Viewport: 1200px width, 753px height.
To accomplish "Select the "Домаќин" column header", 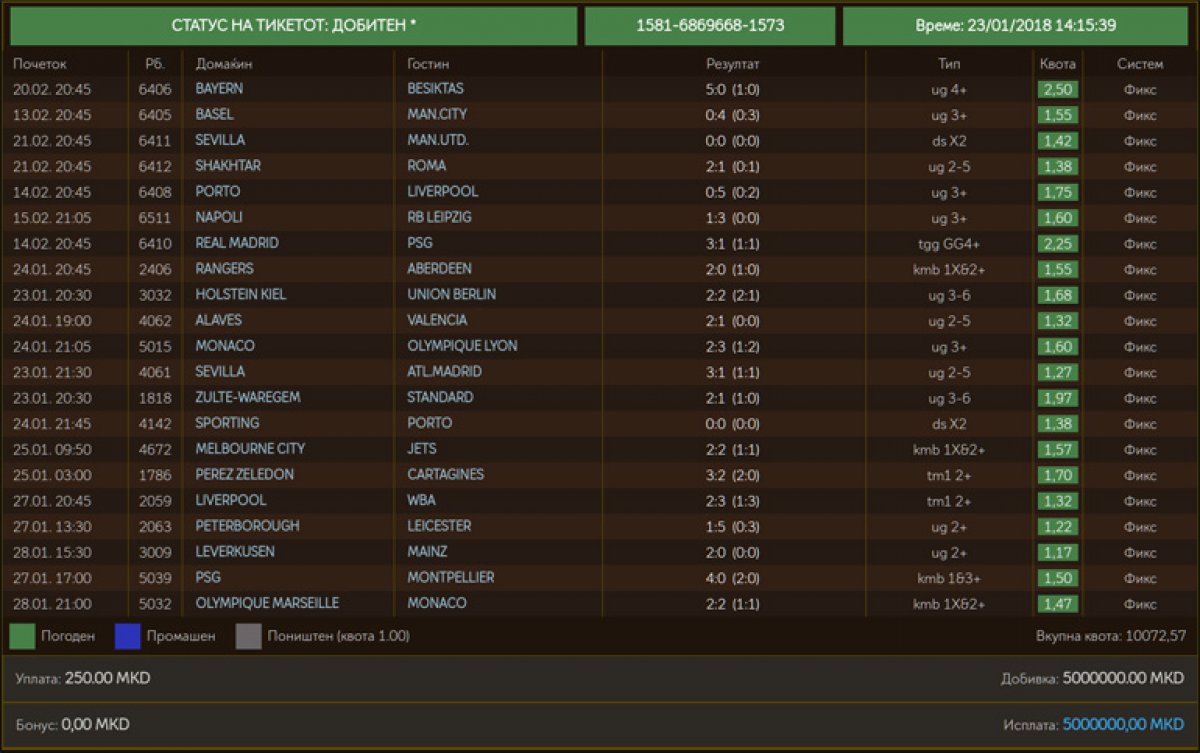I will (224, 63).
